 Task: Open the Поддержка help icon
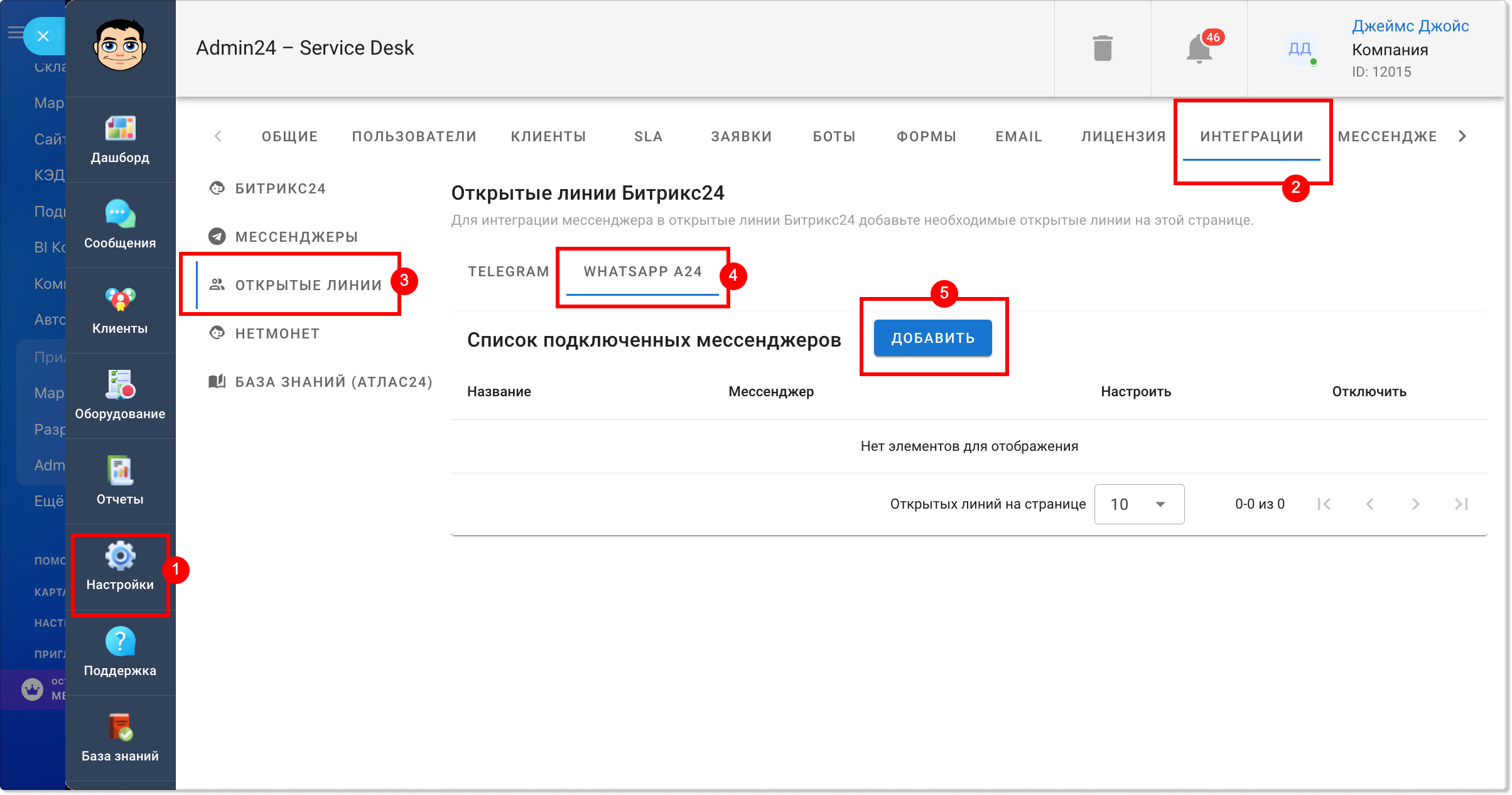(120, 642)
